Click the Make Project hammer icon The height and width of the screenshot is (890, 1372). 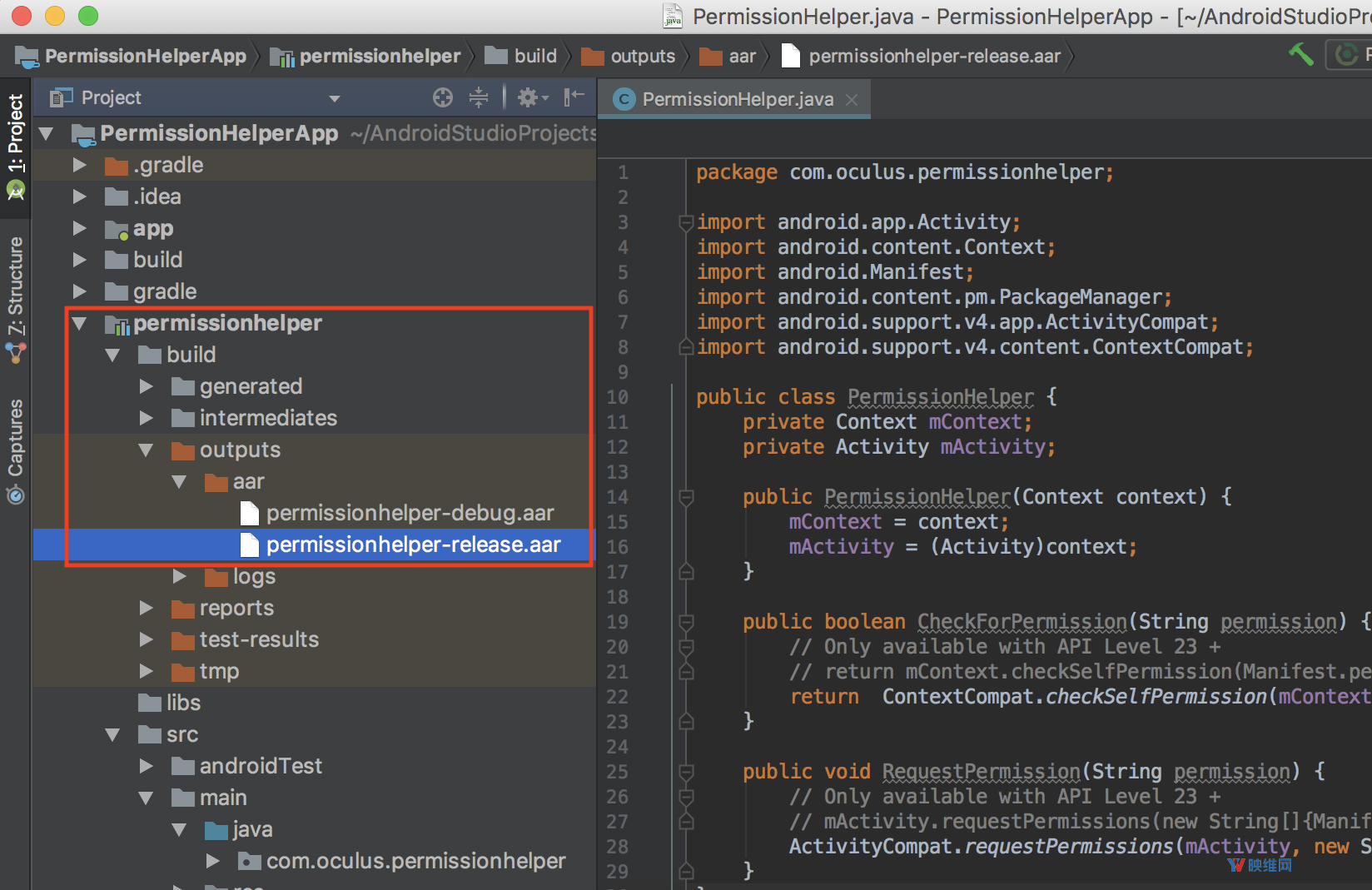pos(1300,55)
